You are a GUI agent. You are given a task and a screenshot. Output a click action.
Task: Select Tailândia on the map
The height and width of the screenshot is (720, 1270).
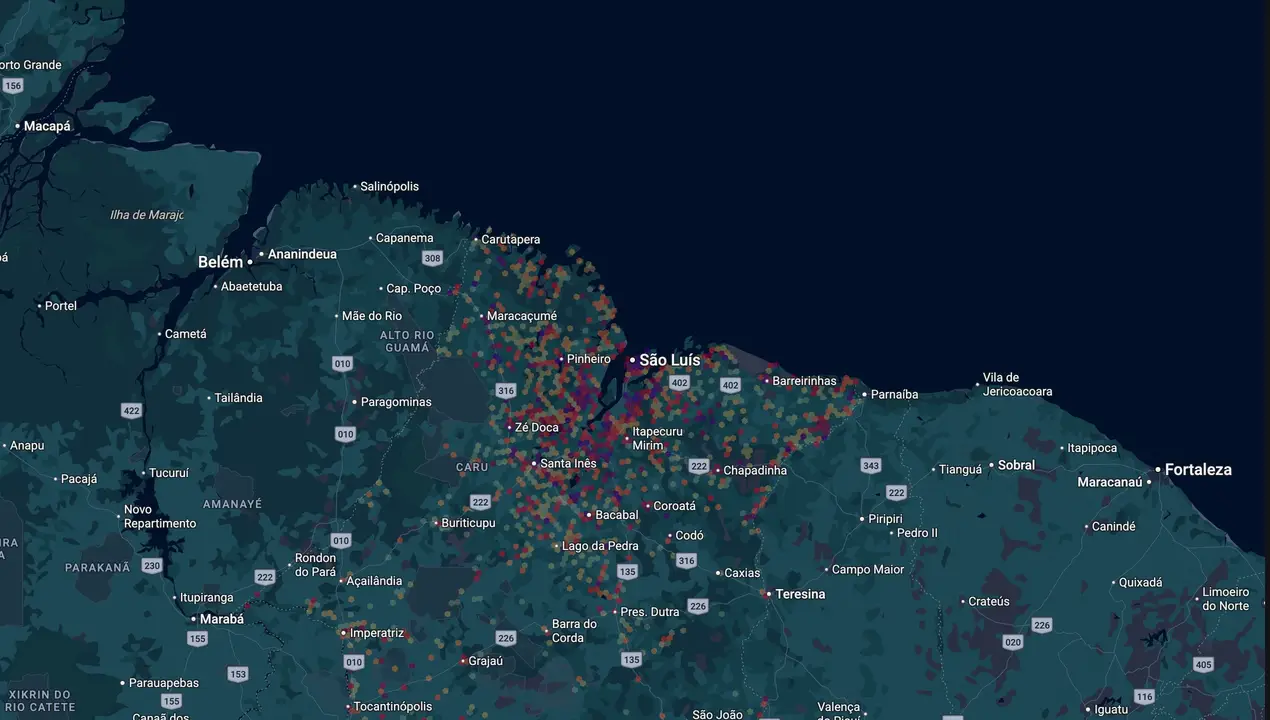[239, 398]
